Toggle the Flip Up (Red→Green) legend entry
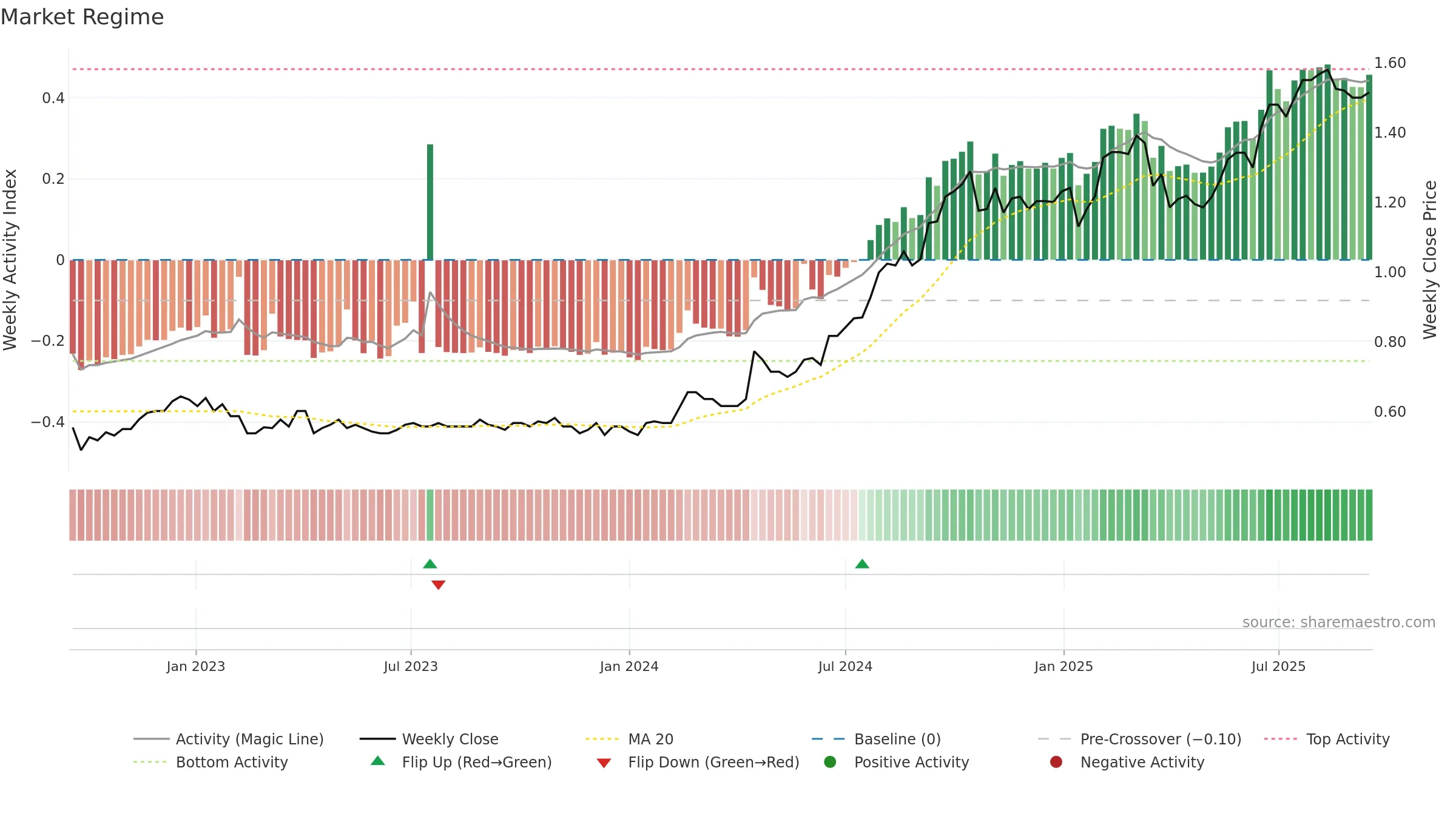Viewport: 1456px width, 819px height. [x=461, y=762]
